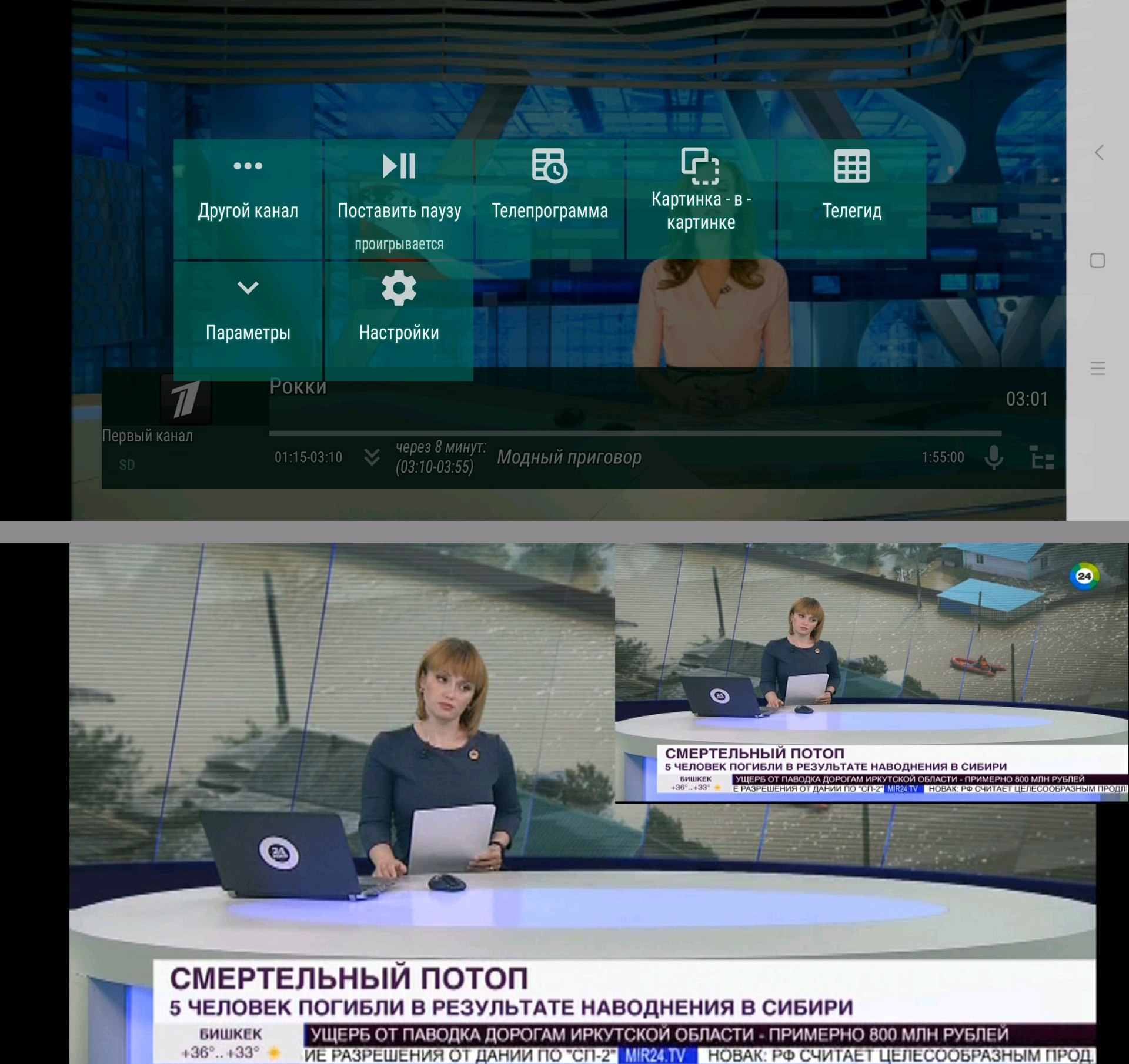Viewport: 1129px width, 1064px height.
Task: Click the microphone voice search icon
Action: pyautogui.click(x=994, y=457)
